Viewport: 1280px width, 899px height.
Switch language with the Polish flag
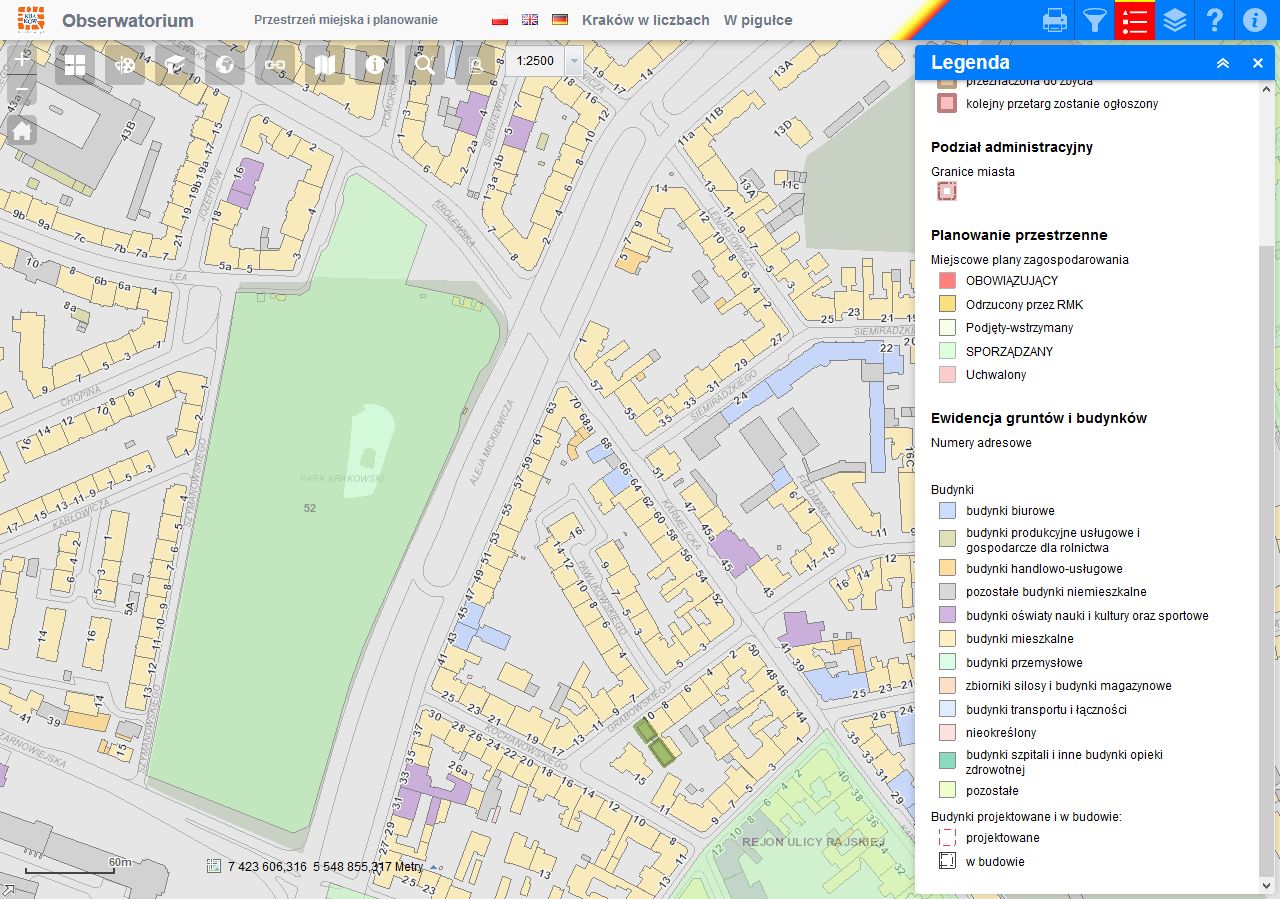point(501,20)
